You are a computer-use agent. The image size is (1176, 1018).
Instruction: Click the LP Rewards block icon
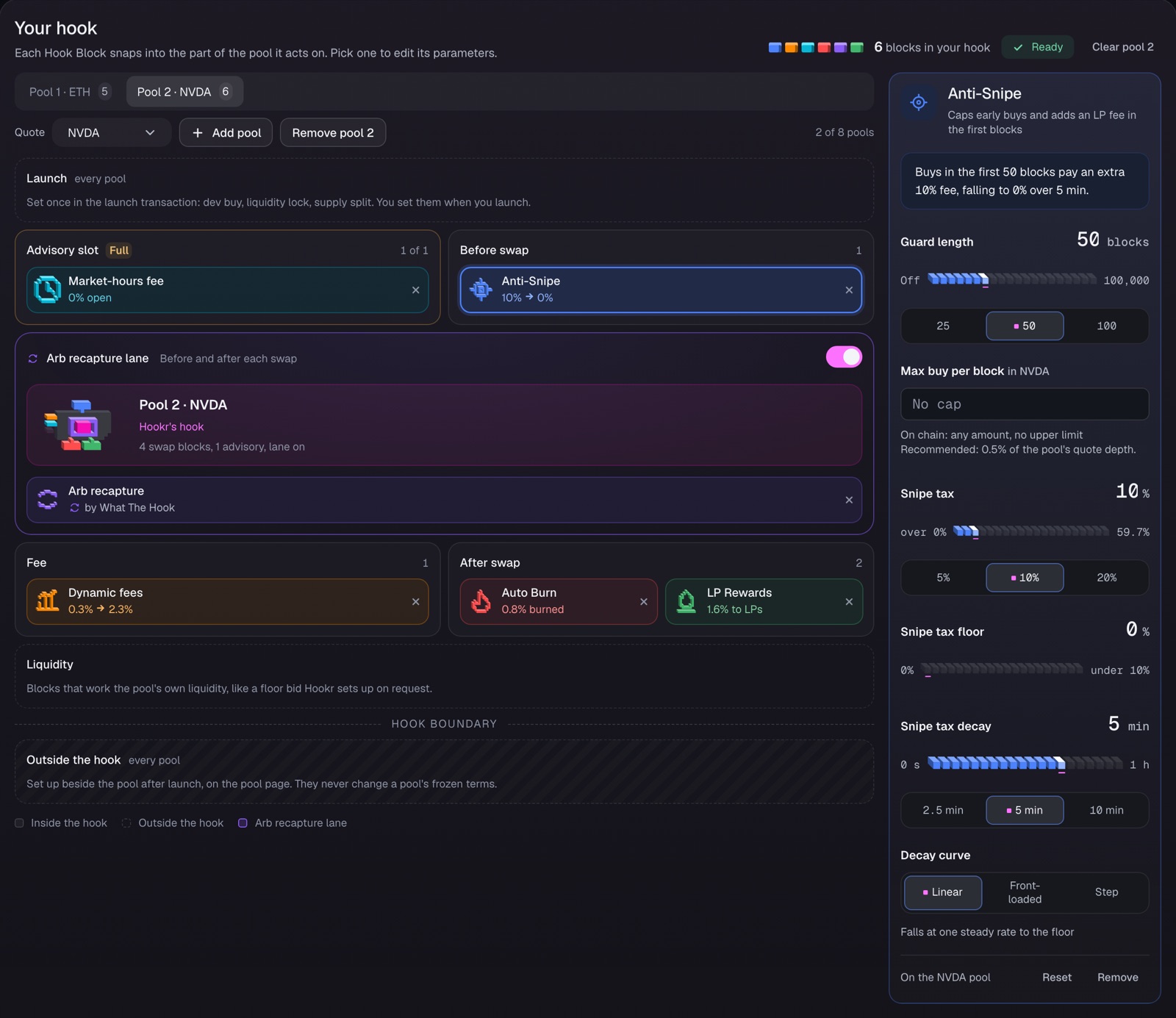686,601
